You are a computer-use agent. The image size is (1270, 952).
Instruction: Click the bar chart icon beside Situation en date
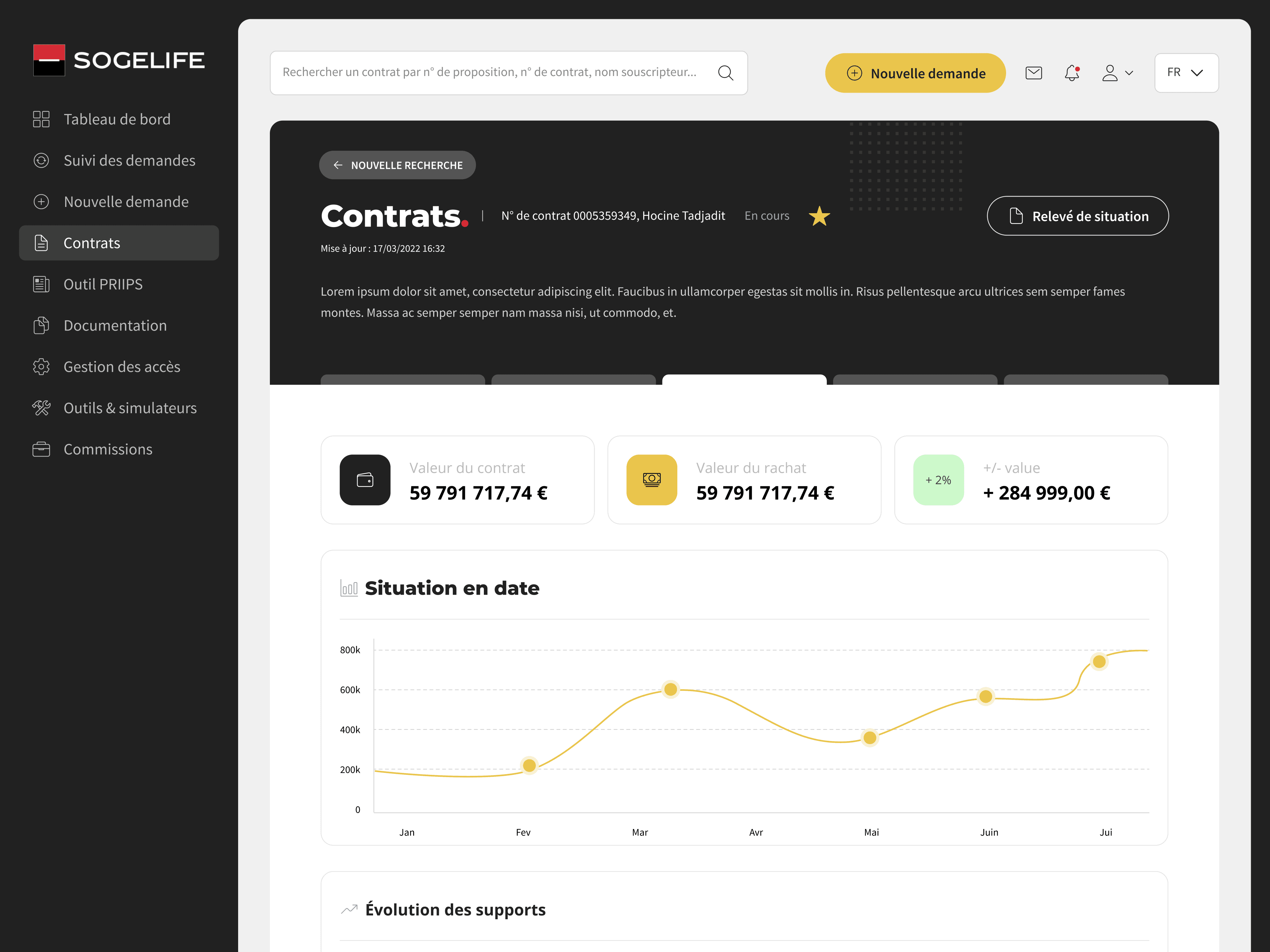point(349,588)
